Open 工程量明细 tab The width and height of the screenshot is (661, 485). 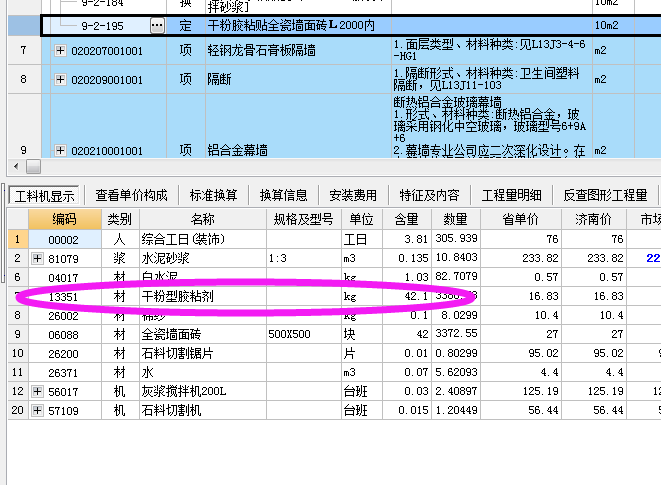511,195
